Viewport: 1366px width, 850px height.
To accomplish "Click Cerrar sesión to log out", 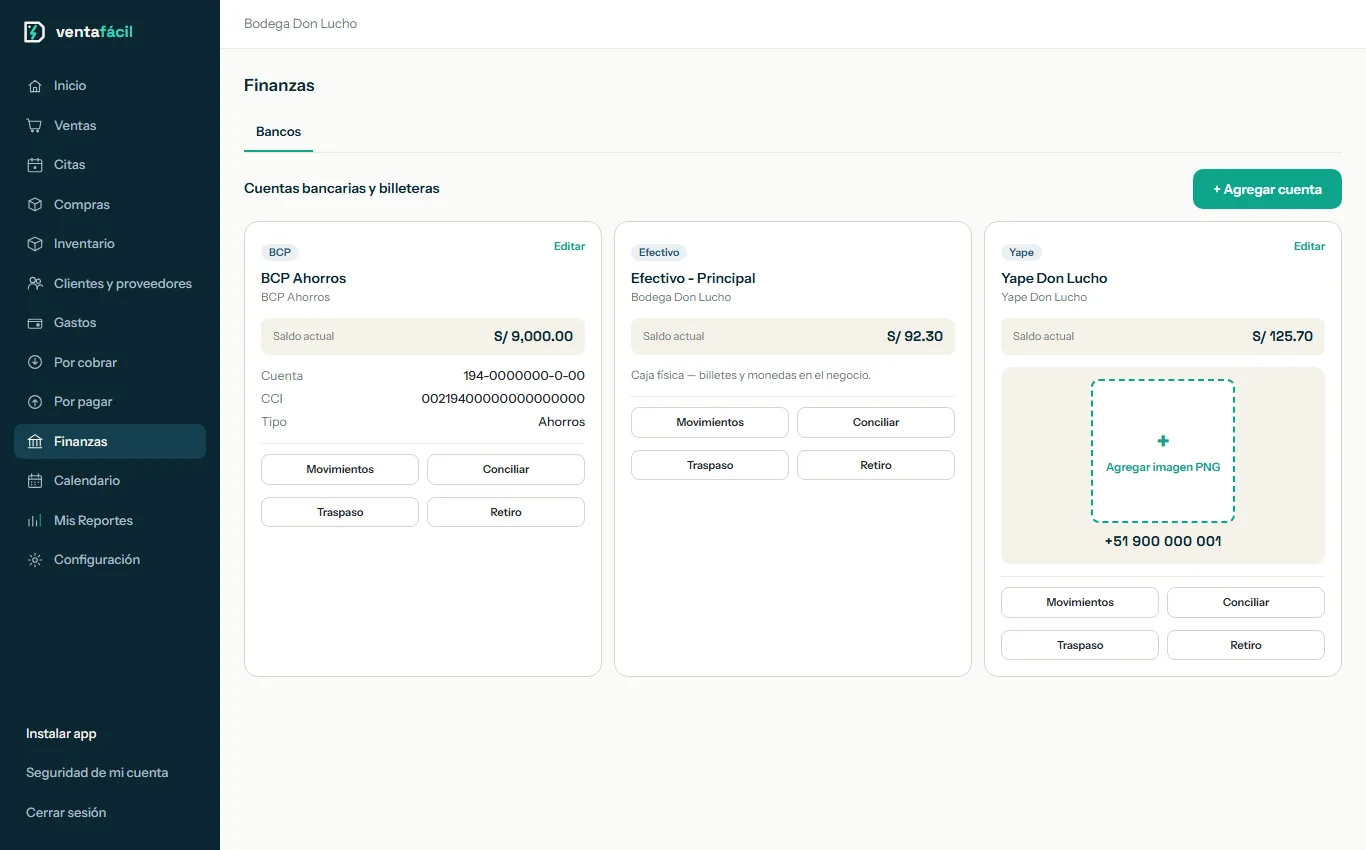I will (x=66, y=813).
